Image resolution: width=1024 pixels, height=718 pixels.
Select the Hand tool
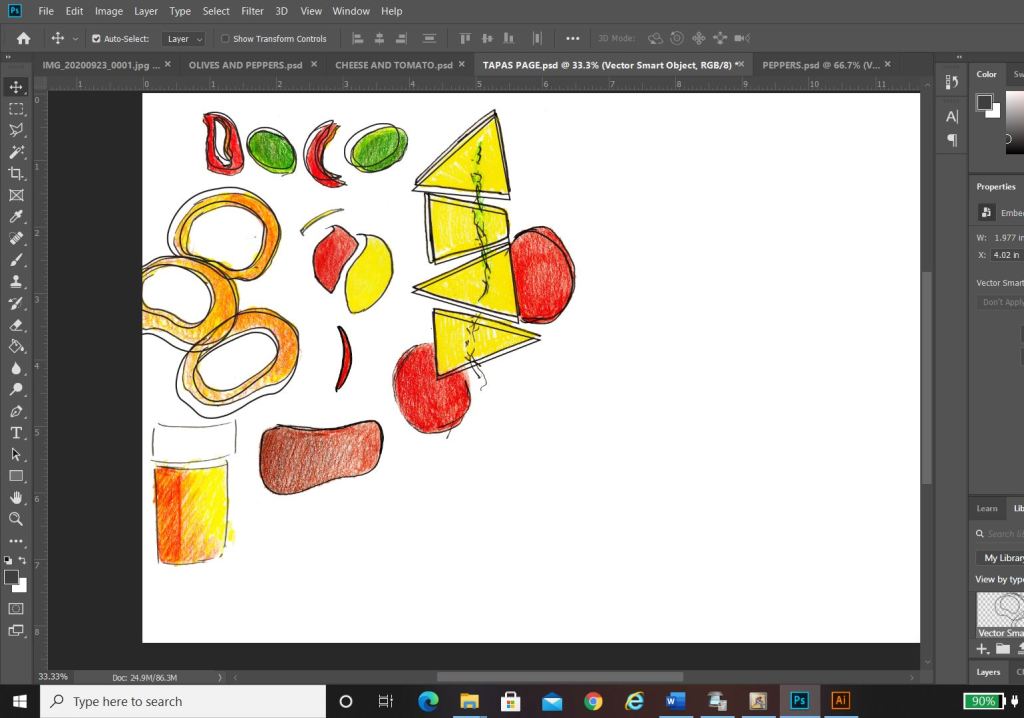[x=16, y=497]
